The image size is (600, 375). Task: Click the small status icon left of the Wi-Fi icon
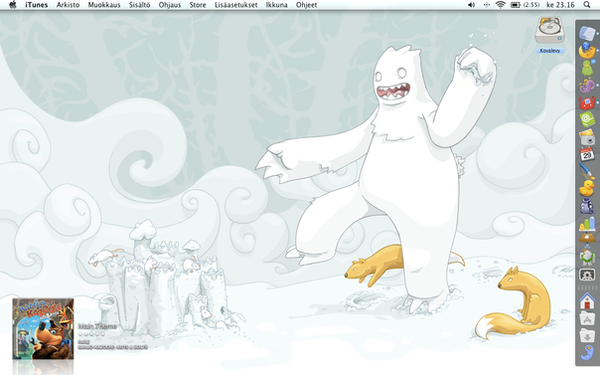486,5
